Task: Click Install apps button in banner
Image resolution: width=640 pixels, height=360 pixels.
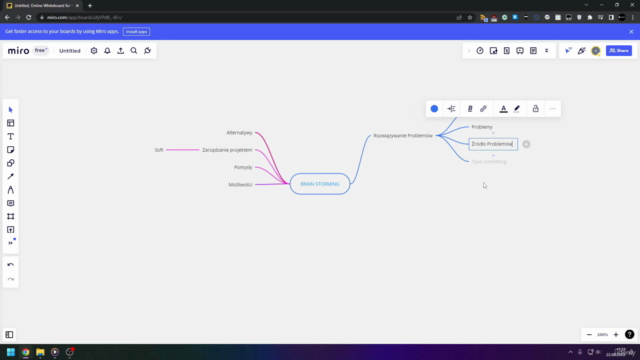Action: tap(136, 31)
